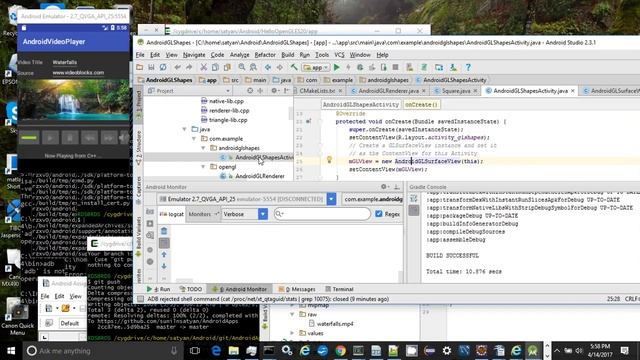
Task: Click Cortana Ask me anything search box
Action: [x=103, y=351]
